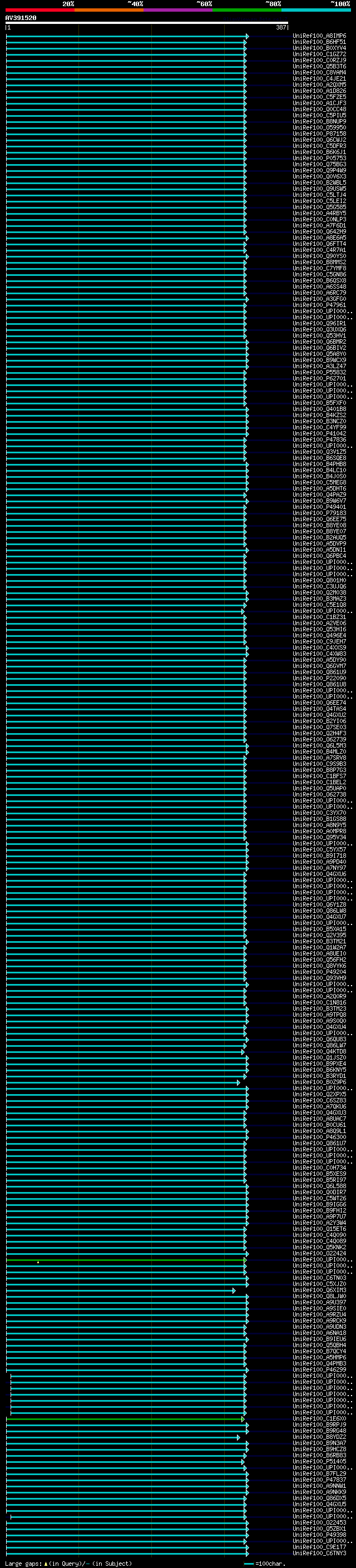
Task: Select hit label UniRef100_B9N3A7
Action: (319, 1443)
